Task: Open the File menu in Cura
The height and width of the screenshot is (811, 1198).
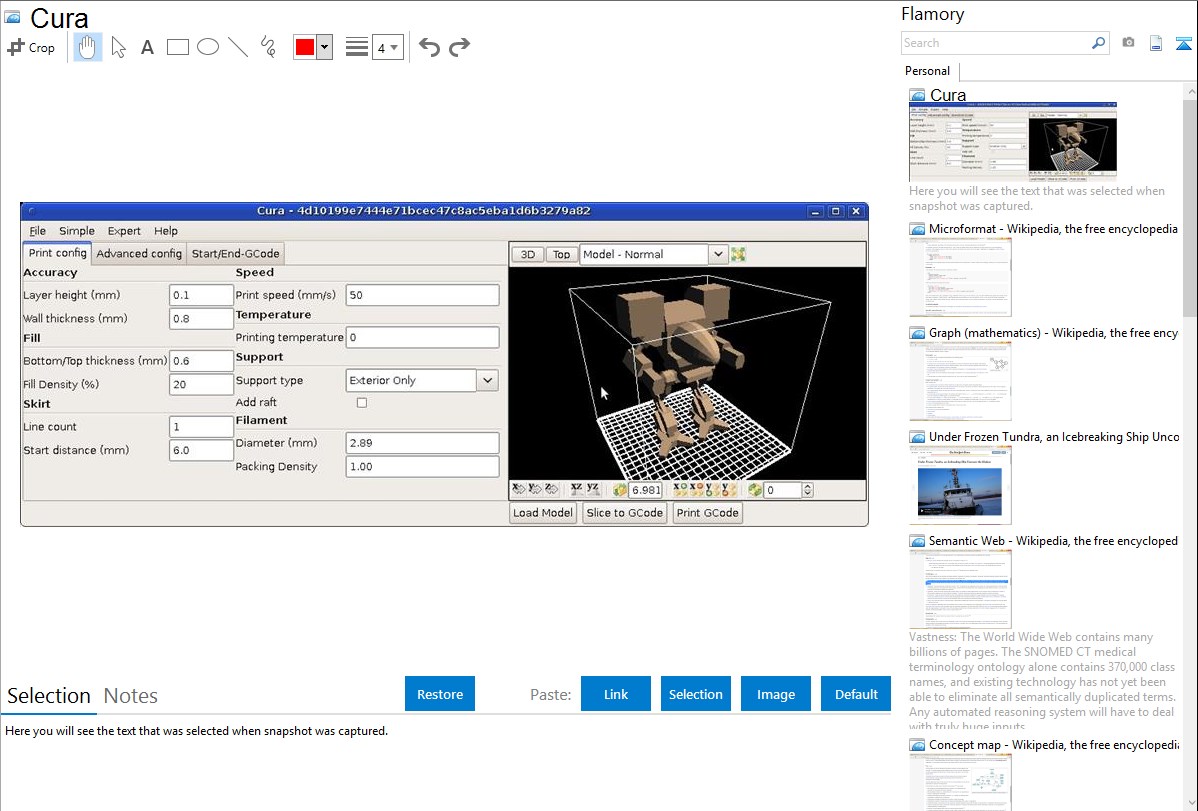Action: [37, 231]
